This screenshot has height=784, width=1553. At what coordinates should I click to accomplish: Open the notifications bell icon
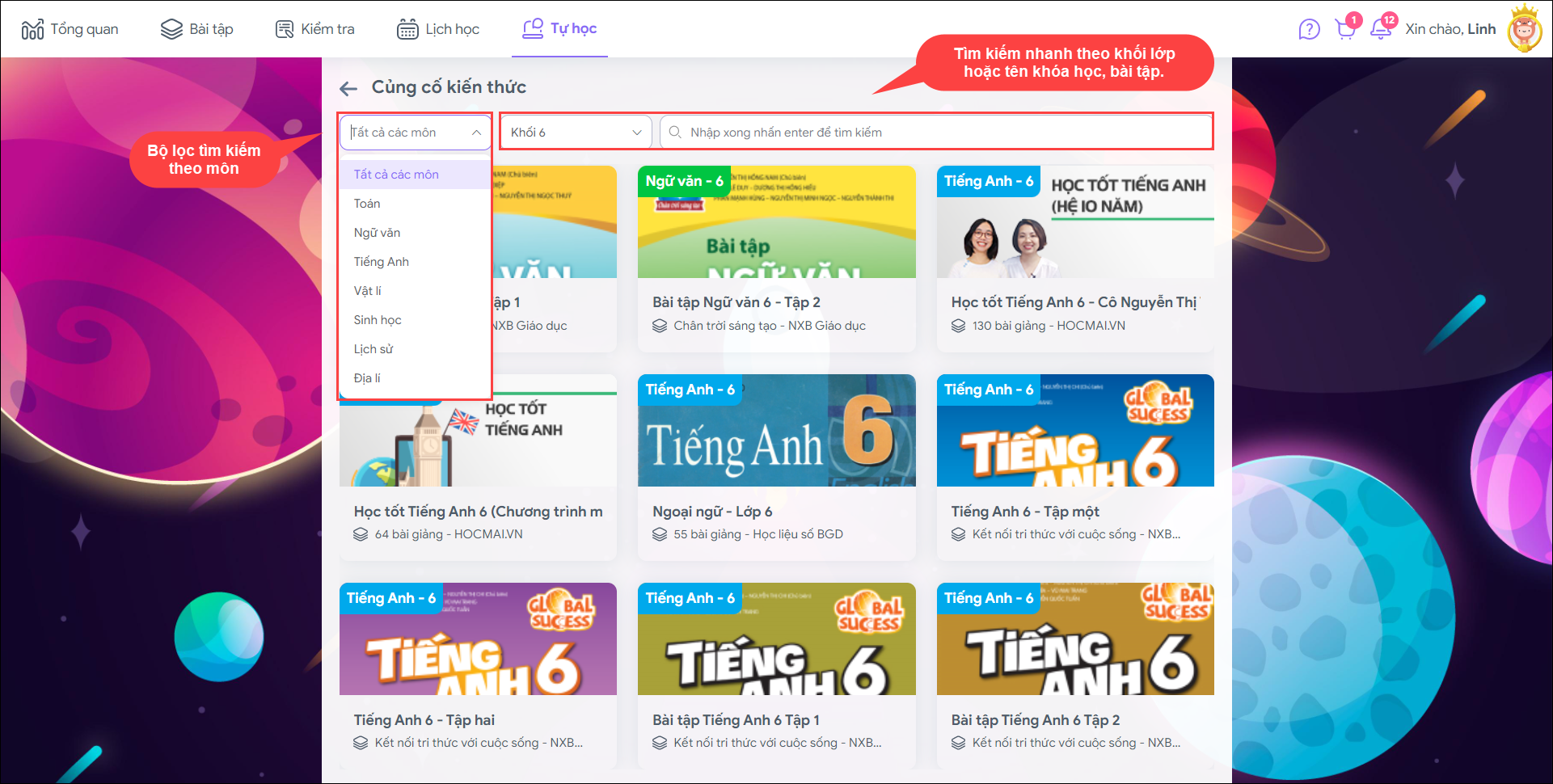pos(1381,29)
